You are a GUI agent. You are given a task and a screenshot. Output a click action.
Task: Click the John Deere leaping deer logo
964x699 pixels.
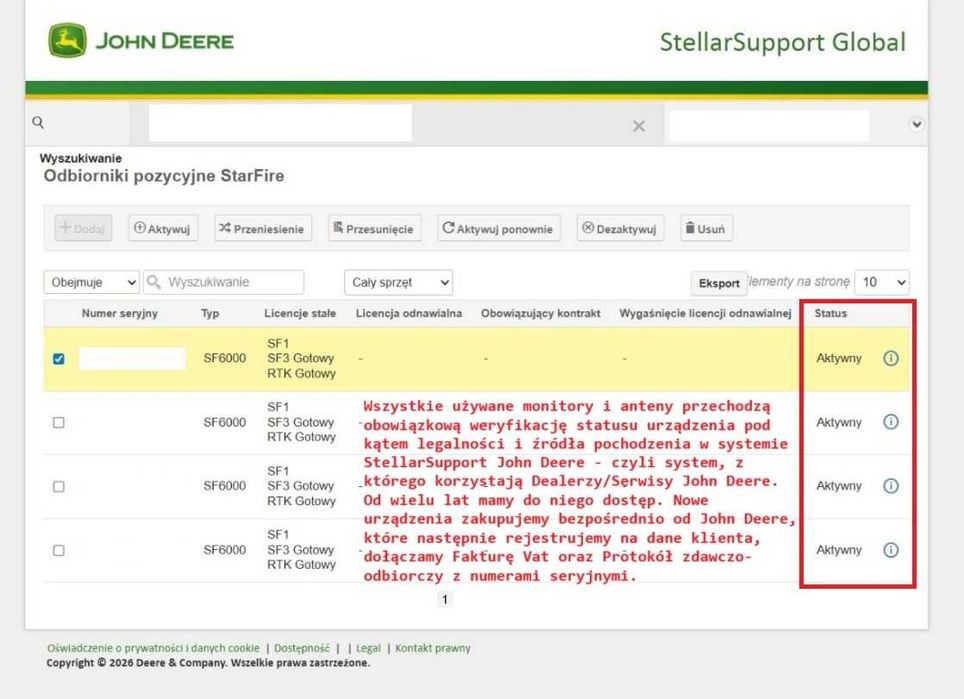[67, 41]
